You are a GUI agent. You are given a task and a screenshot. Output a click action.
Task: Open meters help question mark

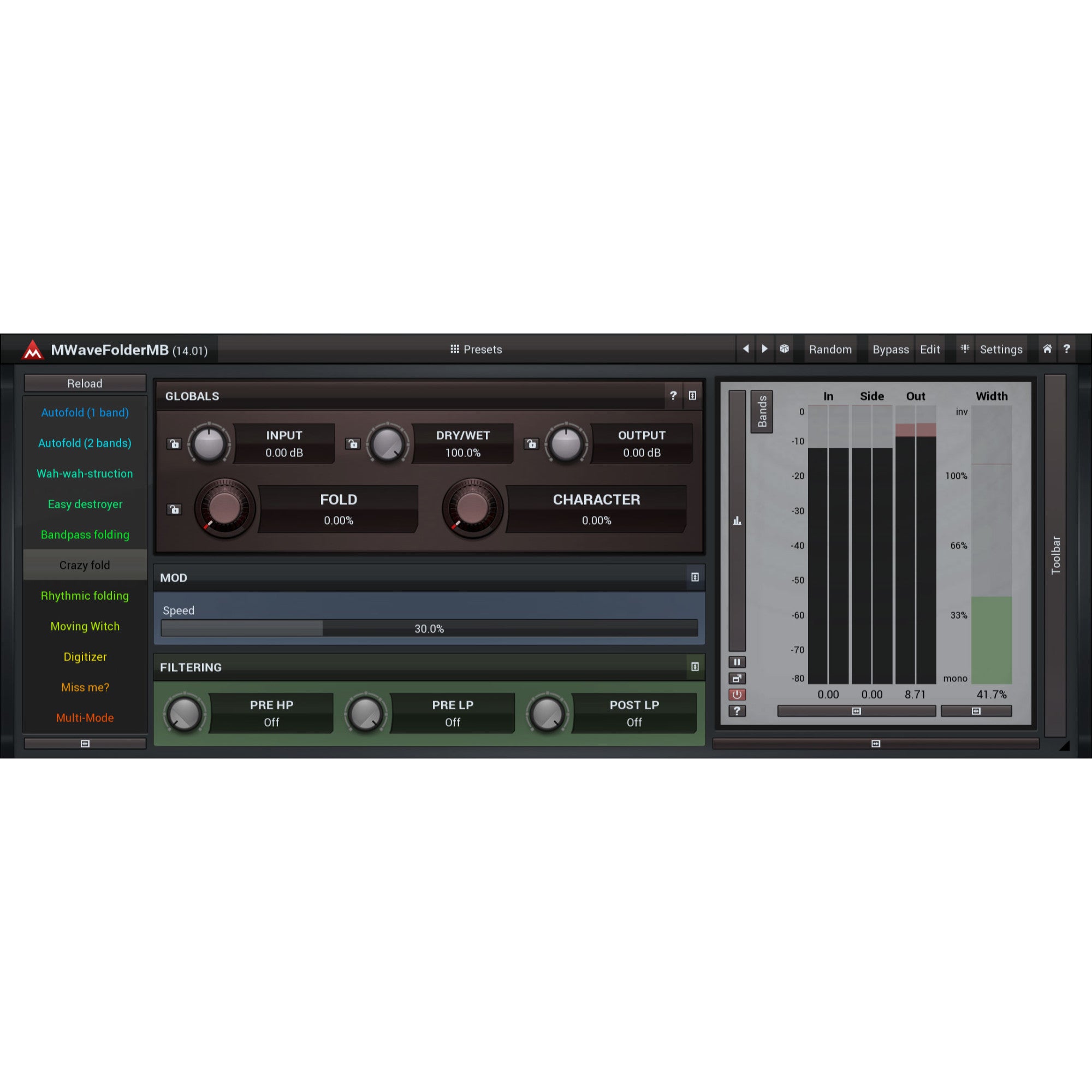(x=737, y=711)
